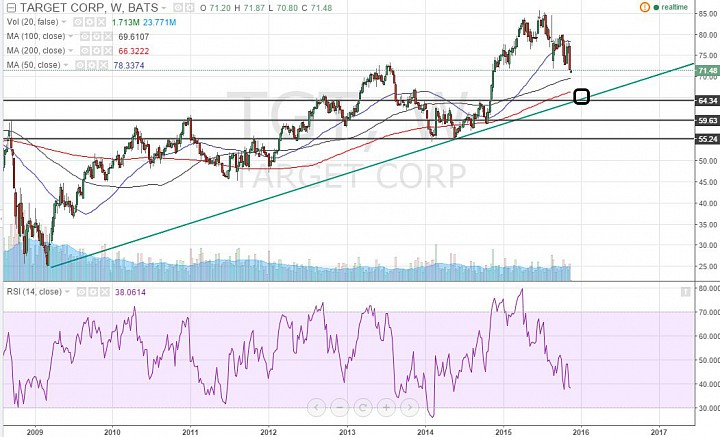720x437 pixels.
Task: Expand the MA (50, close) dropdown arrow
Action: tap(66, 65)
